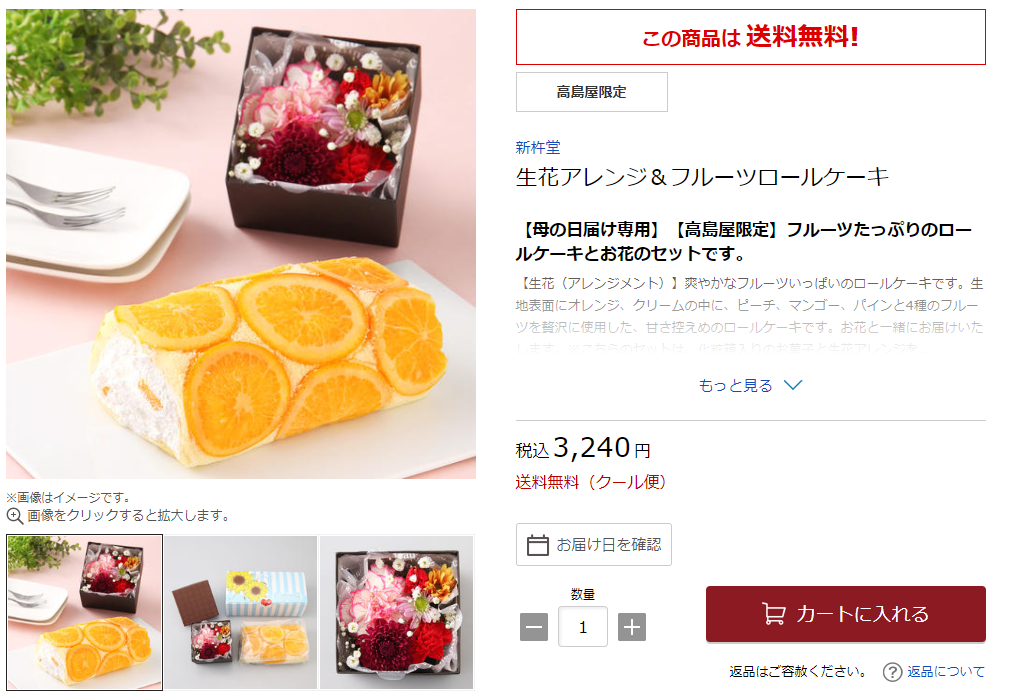Select the packaging box set thumbnail
This screenshot has height=700, width=1028.
point(241,612)
